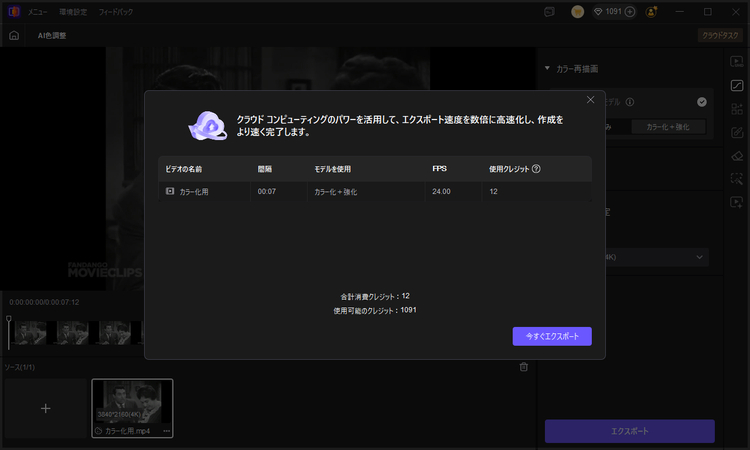Viewport: 750px width, 450px height.
Task: Click the help icon beside 使用クレジット
Action: point(537,169)
